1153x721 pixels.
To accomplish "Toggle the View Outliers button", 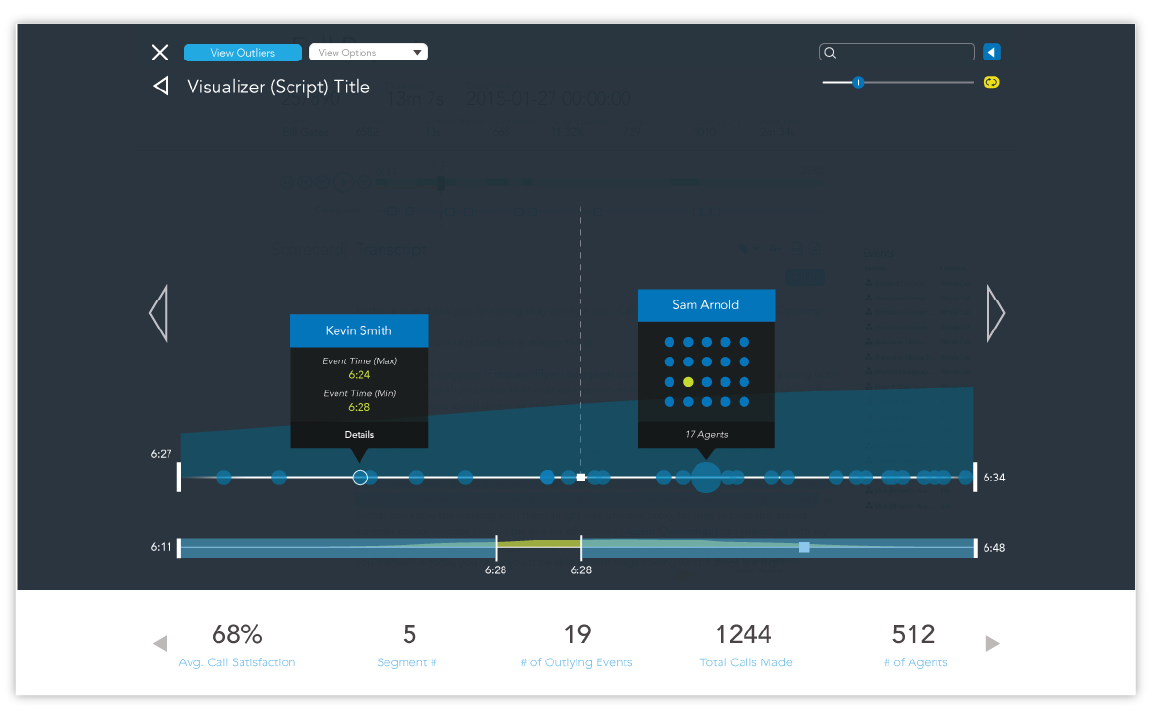I will click(242, 53).
